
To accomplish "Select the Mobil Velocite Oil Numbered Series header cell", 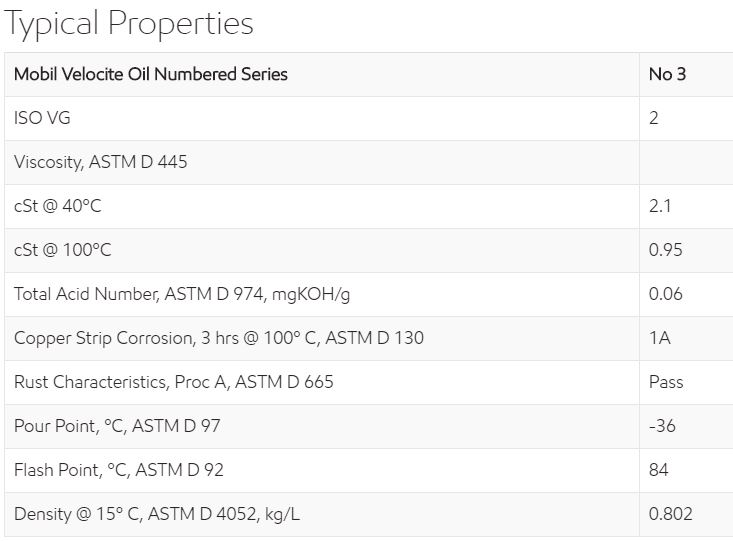I will (150, 74).
